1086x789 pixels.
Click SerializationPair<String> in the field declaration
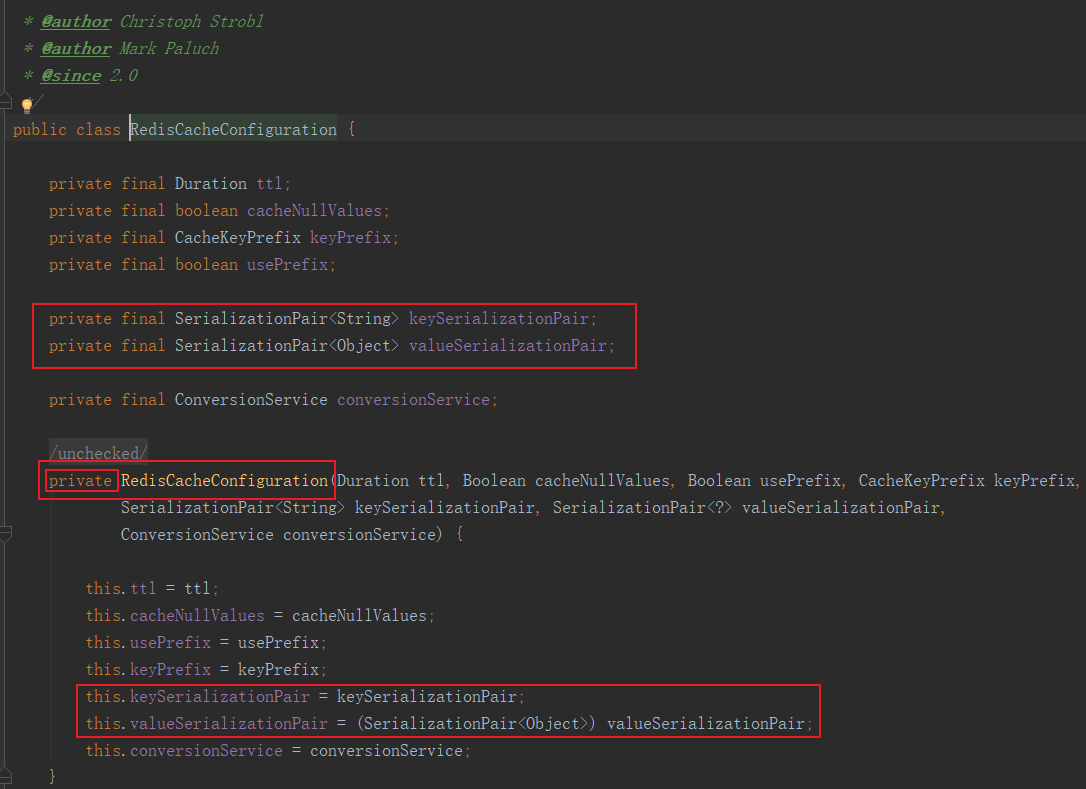(x=287, y=319)
